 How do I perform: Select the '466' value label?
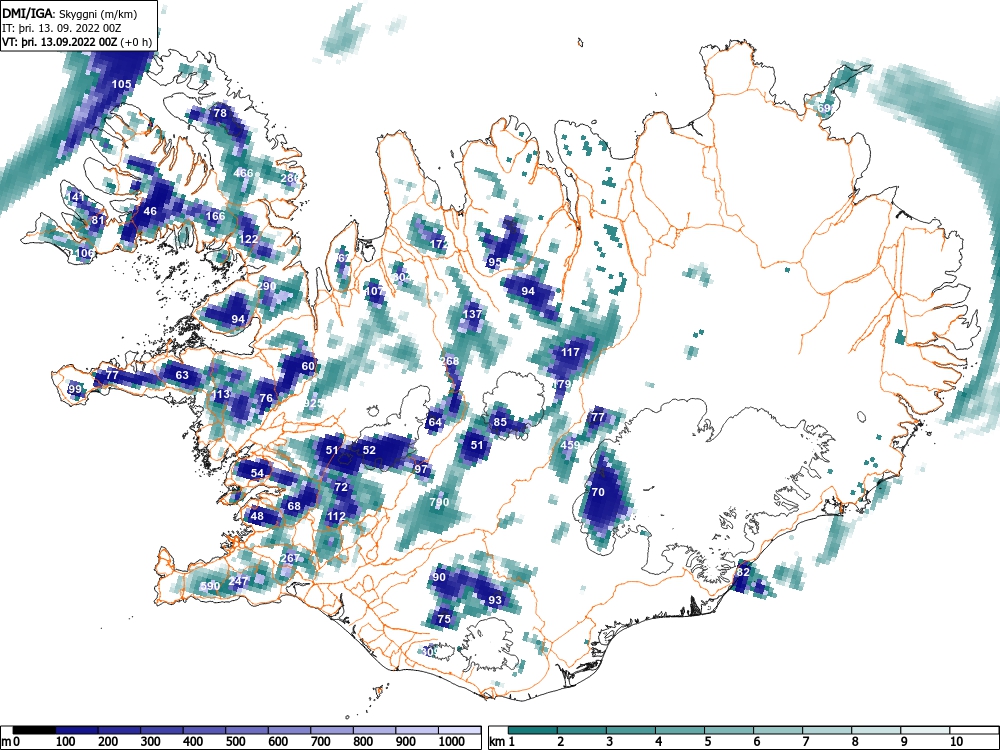click(243, 172)
